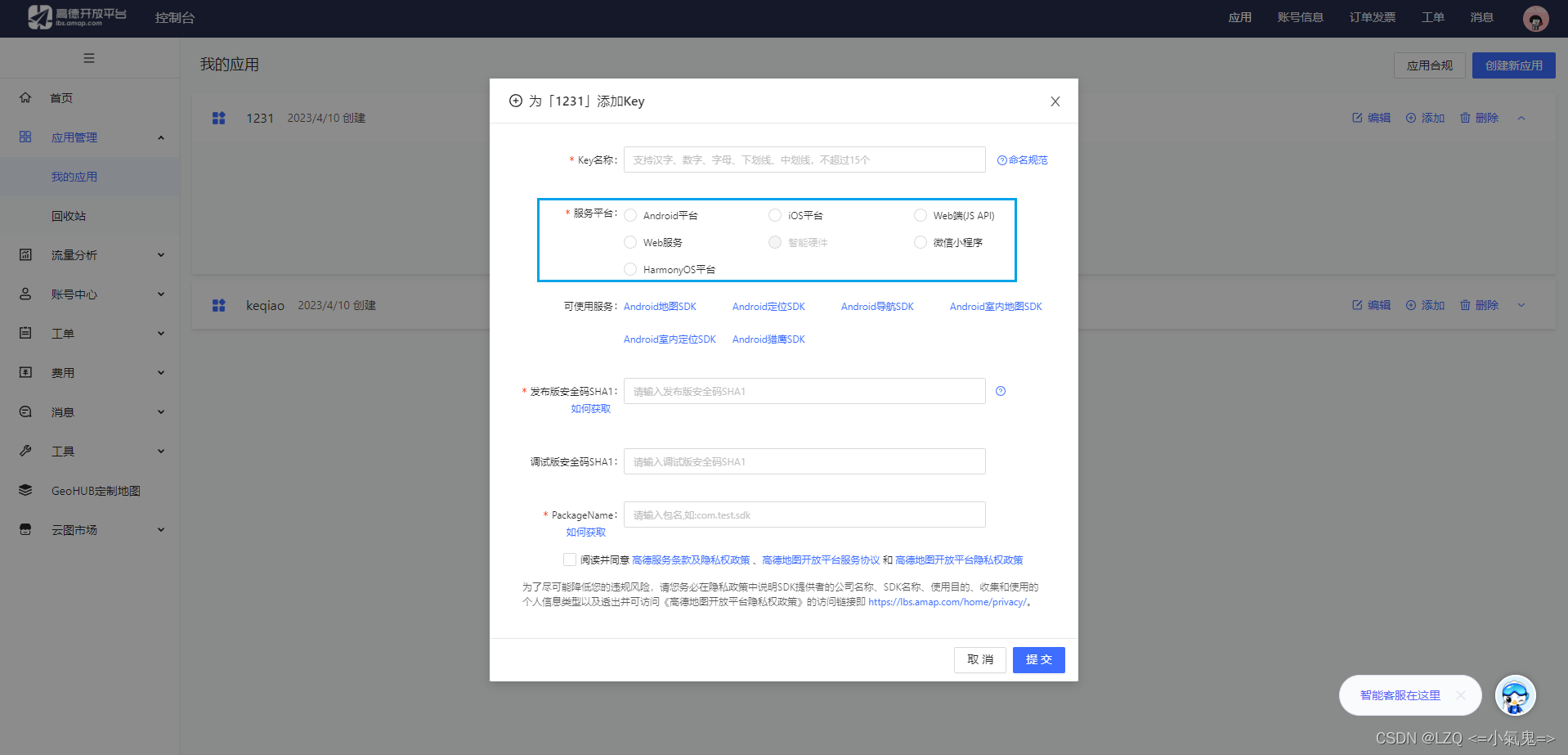Click the 创建新应用 button
Screen dimensions: 1568x755
point(1514,65)
